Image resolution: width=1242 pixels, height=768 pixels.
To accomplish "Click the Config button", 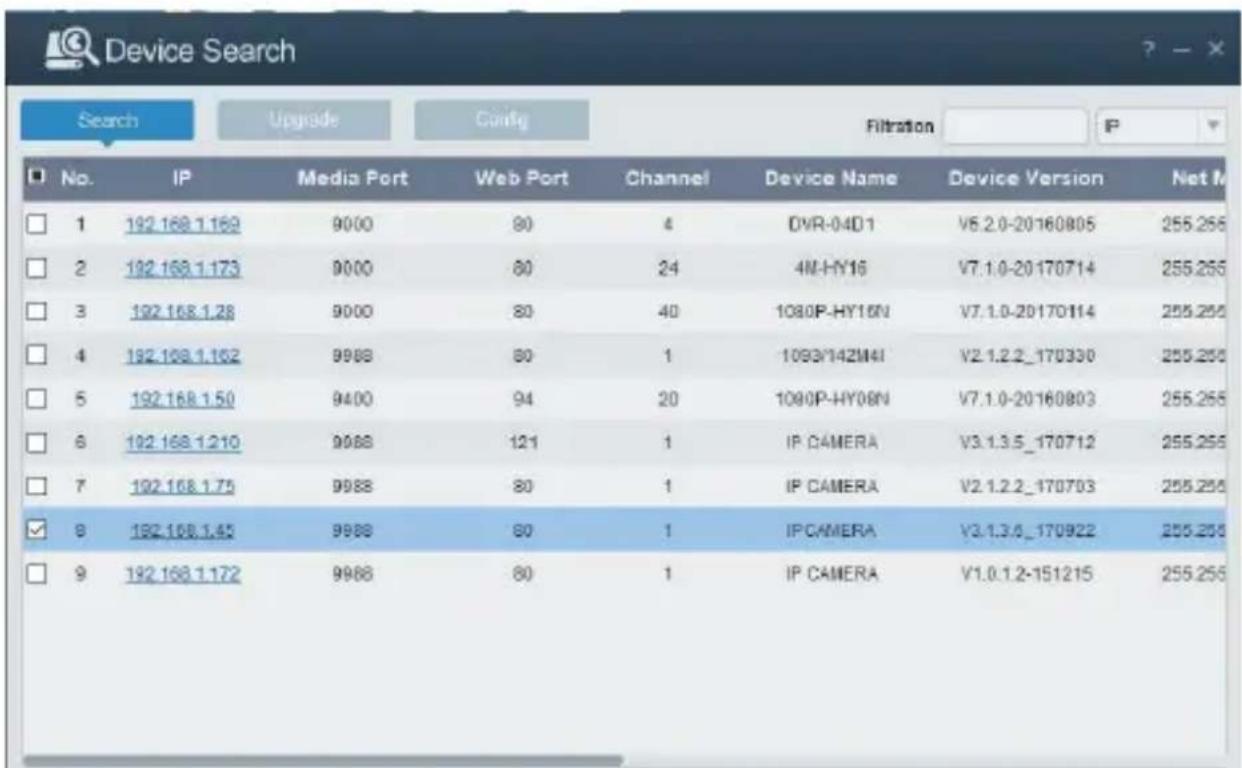I will [x=501, y=120].
